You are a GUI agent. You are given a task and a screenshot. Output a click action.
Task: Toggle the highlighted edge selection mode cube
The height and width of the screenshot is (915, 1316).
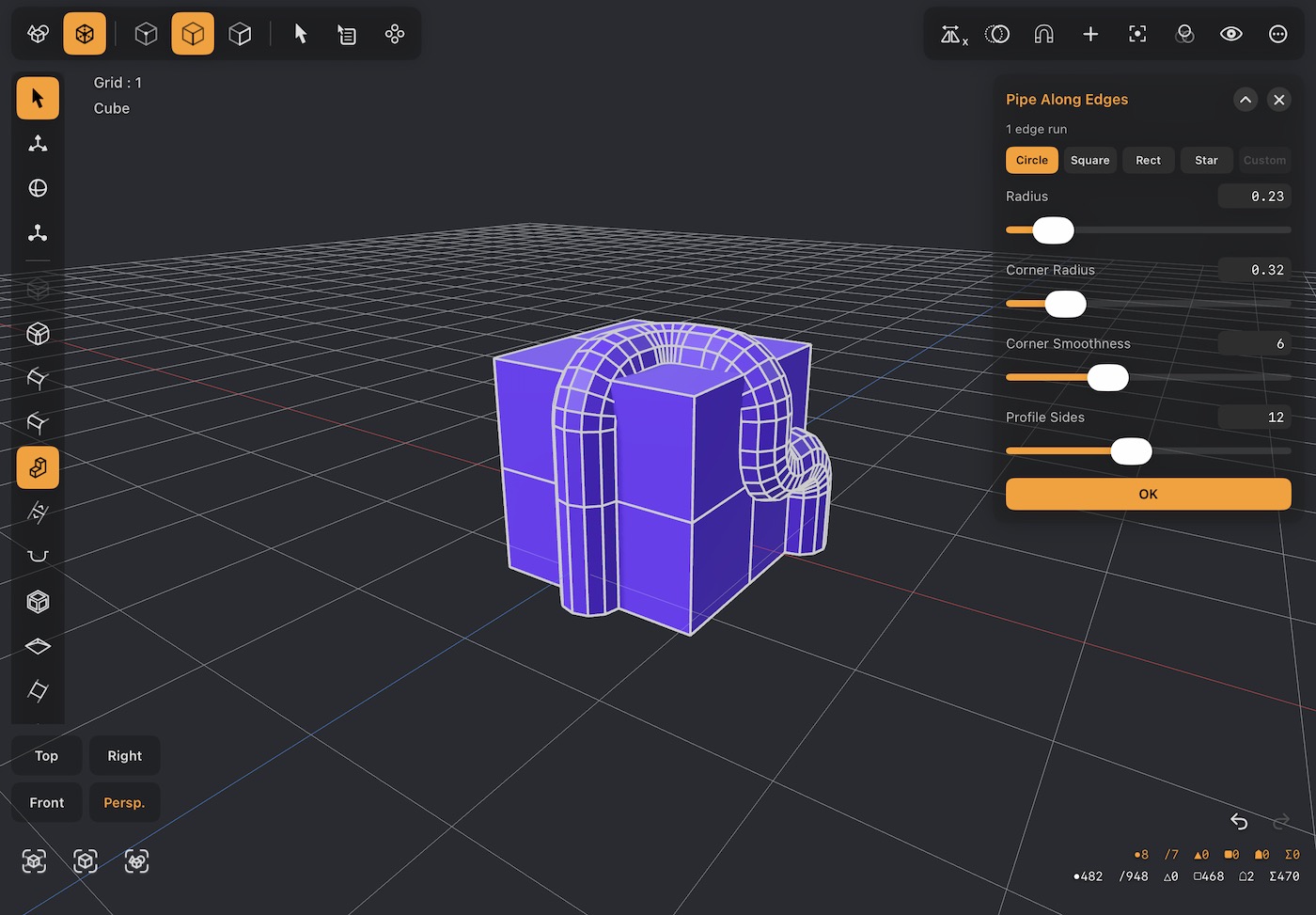pyautogui.click(x=193, y=35)
